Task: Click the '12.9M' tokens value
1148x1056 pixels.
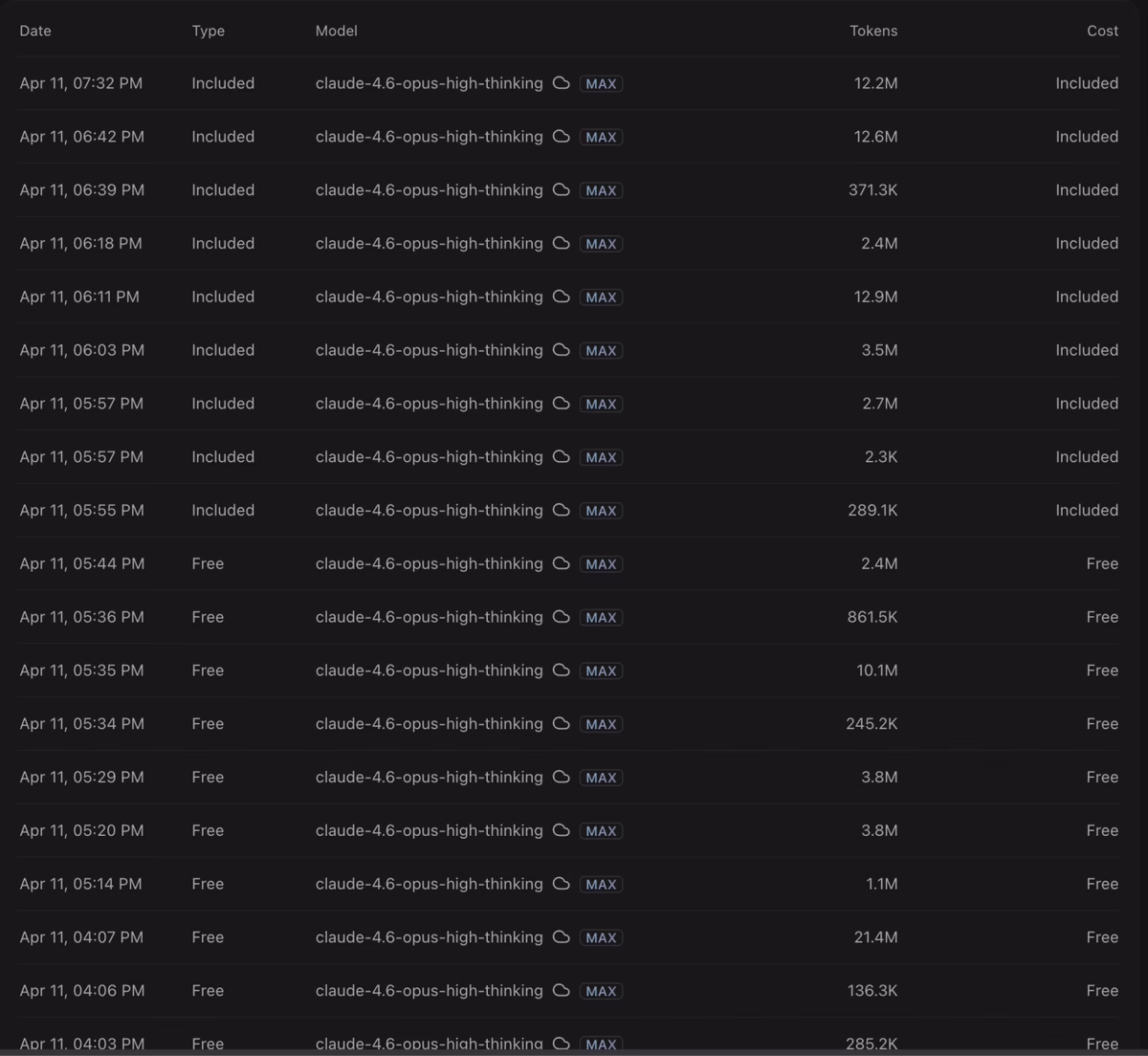Action: [875, 297]
